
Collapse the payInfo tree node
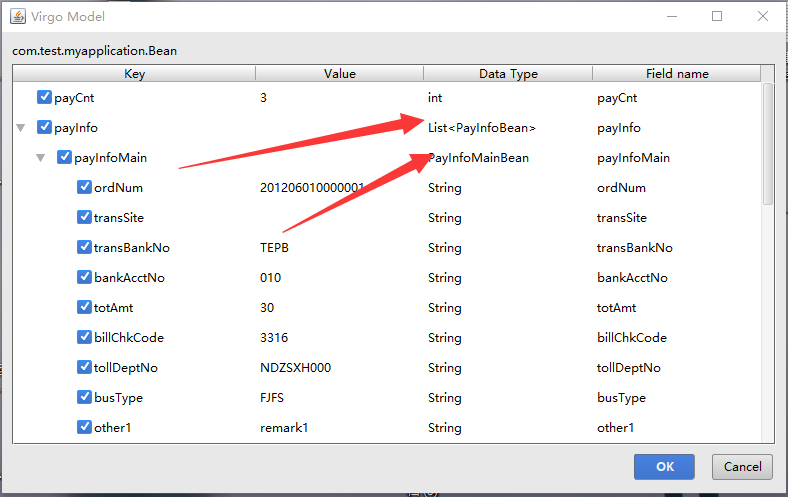point(20,128)
